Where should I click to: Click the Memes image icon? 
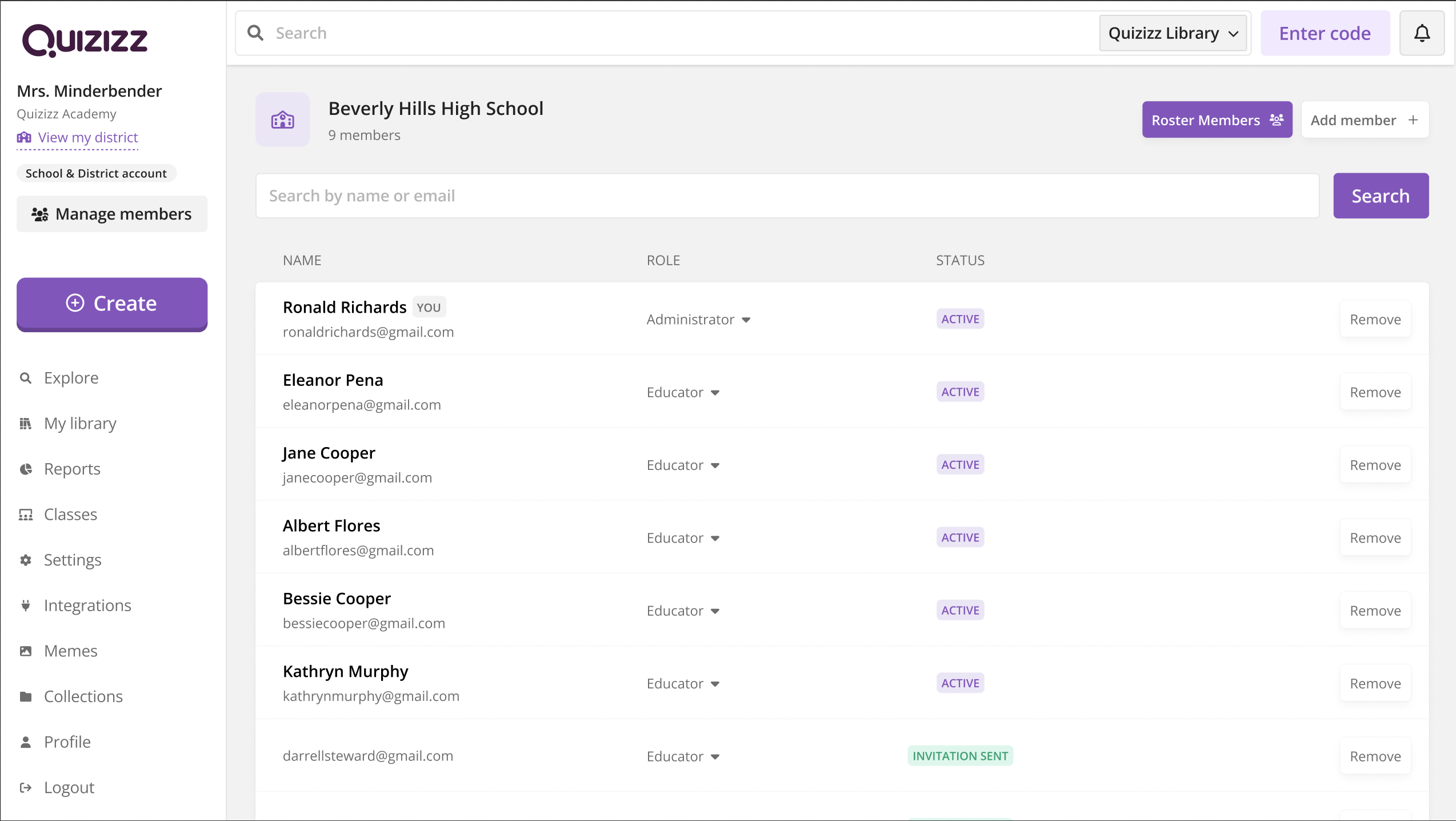click(x=26, y=651)
